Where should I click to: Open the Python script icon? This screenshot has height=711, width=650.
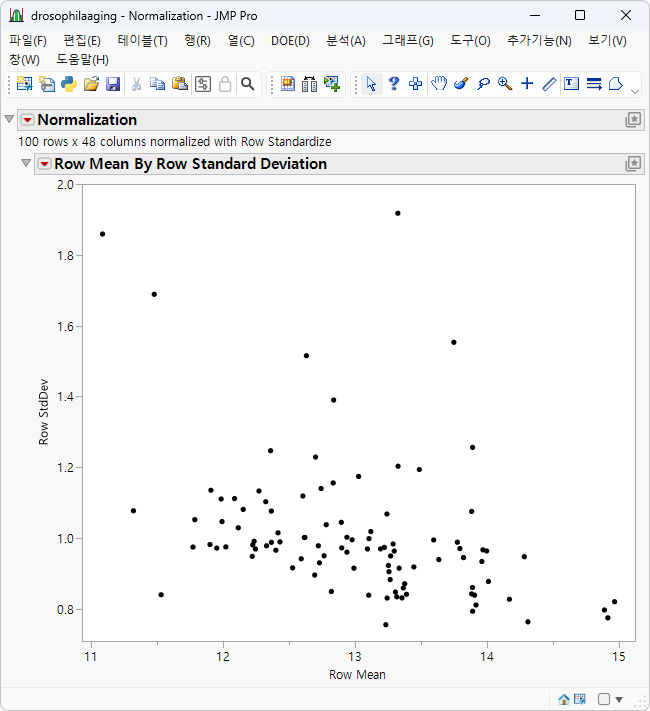click(x=69, y=84)
